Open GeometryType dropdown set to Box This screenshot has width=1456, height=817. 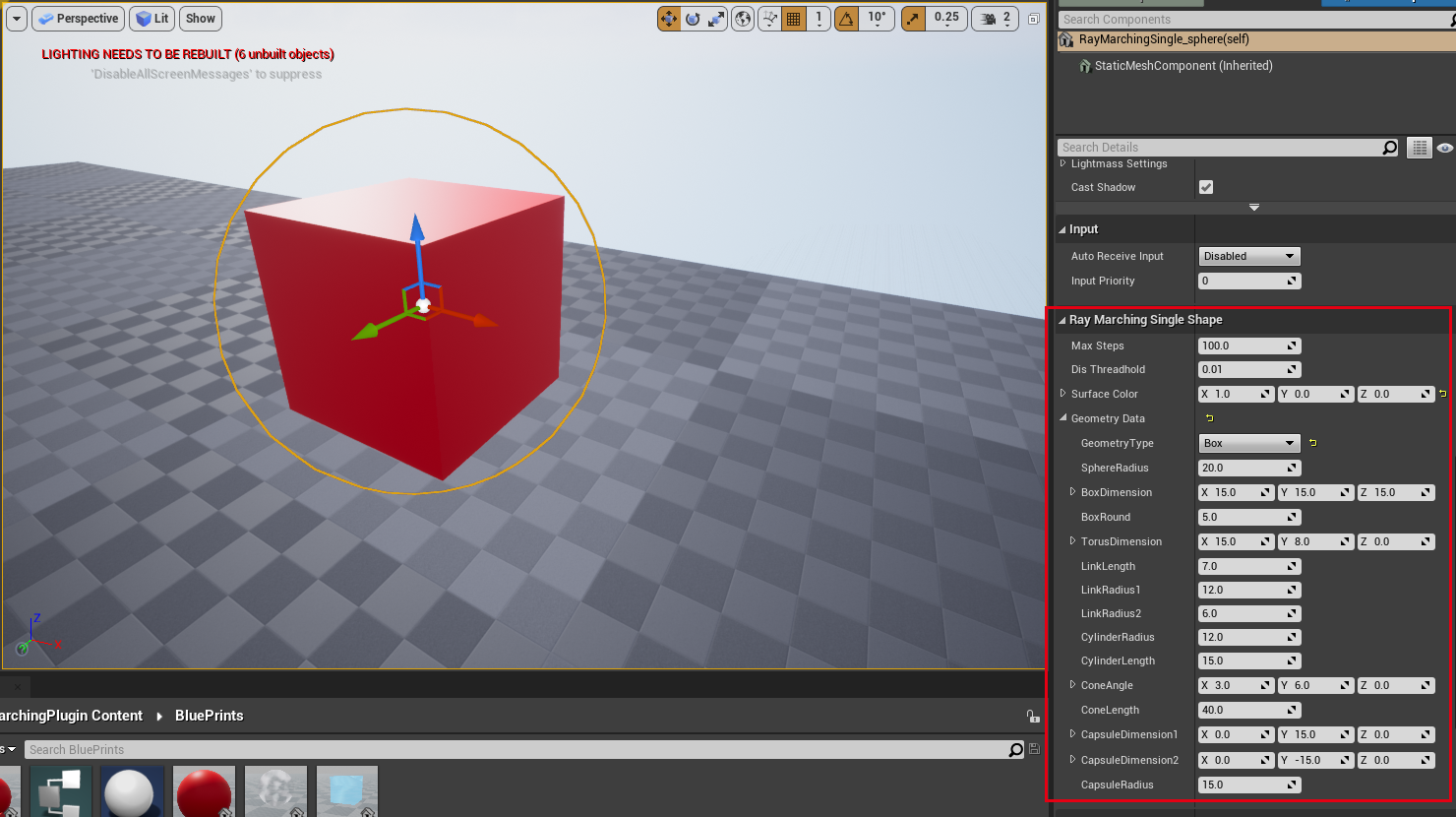click(1249, 443)
